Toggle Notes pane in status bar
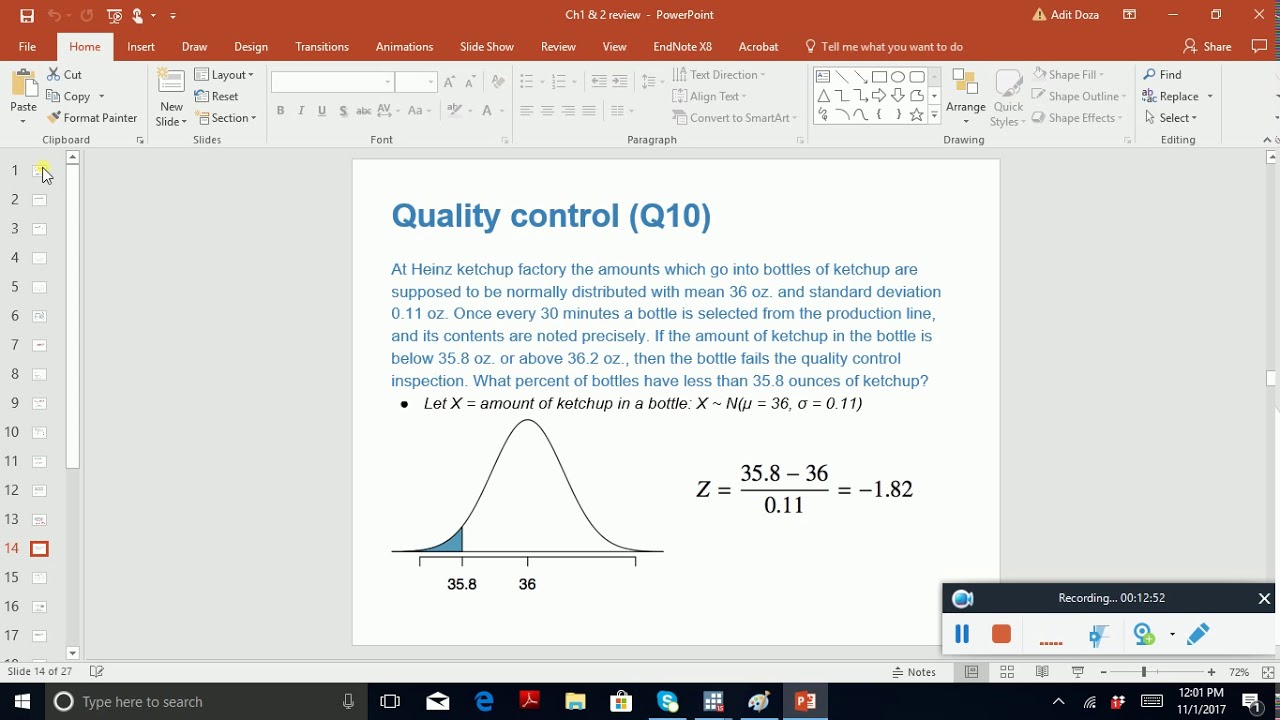 (914, 672)
